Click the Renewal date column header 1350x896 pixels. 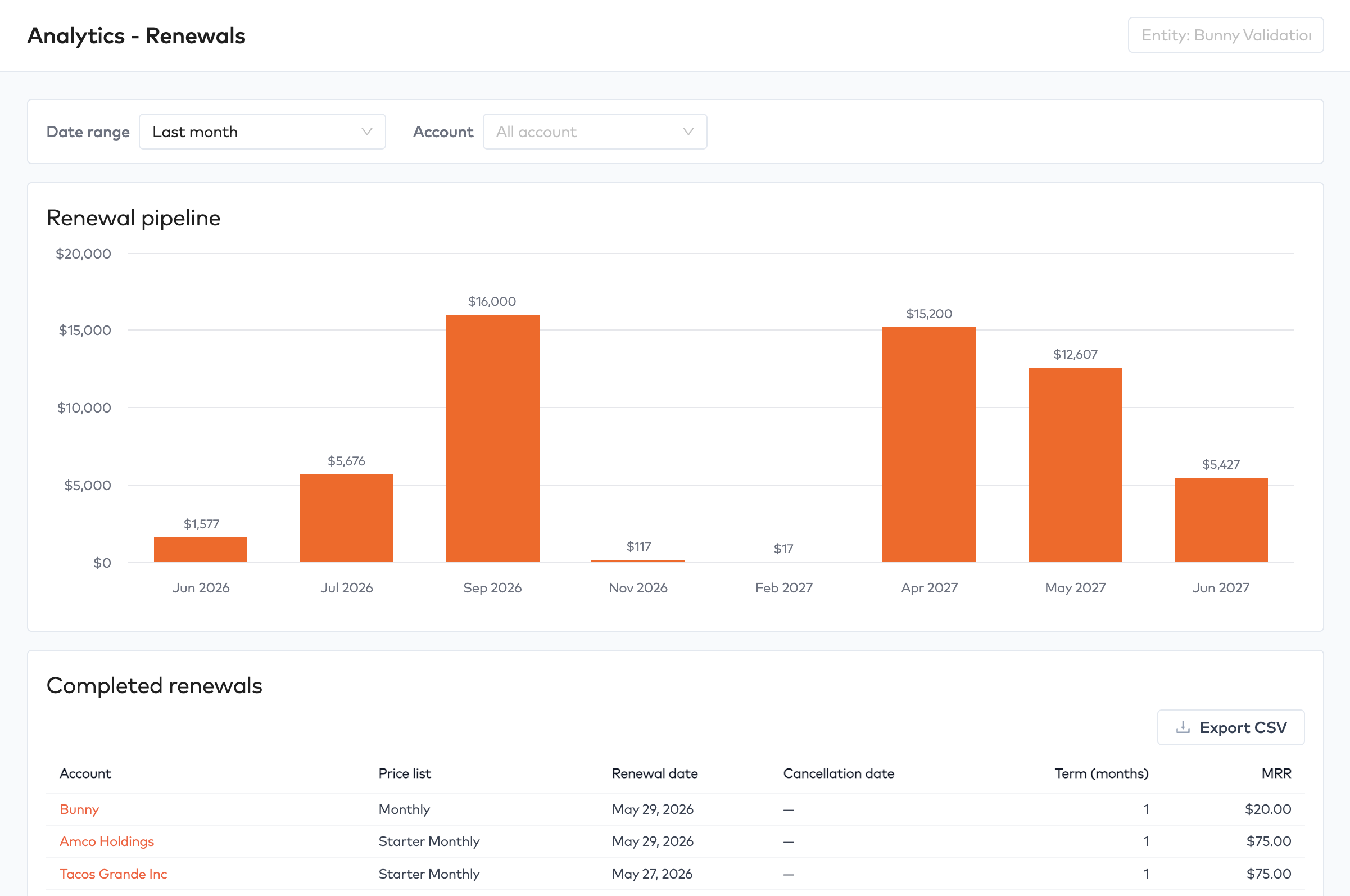655,773
